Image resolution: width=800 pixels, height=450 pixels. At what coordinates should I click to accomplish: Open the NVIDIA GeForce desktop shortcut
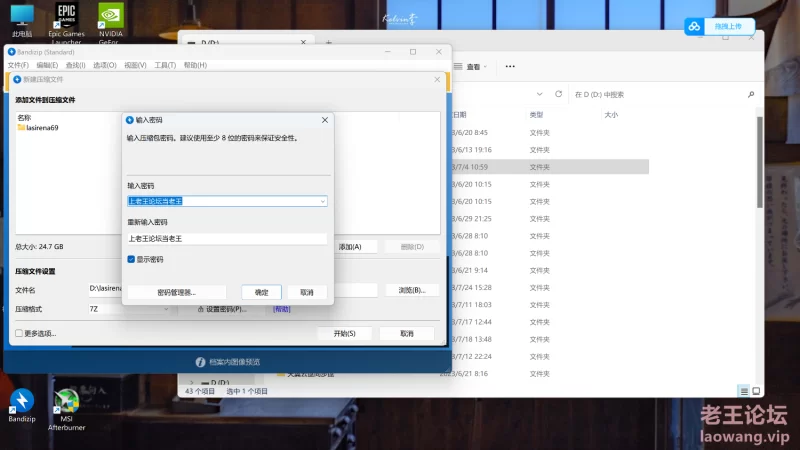[x=111, y=18]
